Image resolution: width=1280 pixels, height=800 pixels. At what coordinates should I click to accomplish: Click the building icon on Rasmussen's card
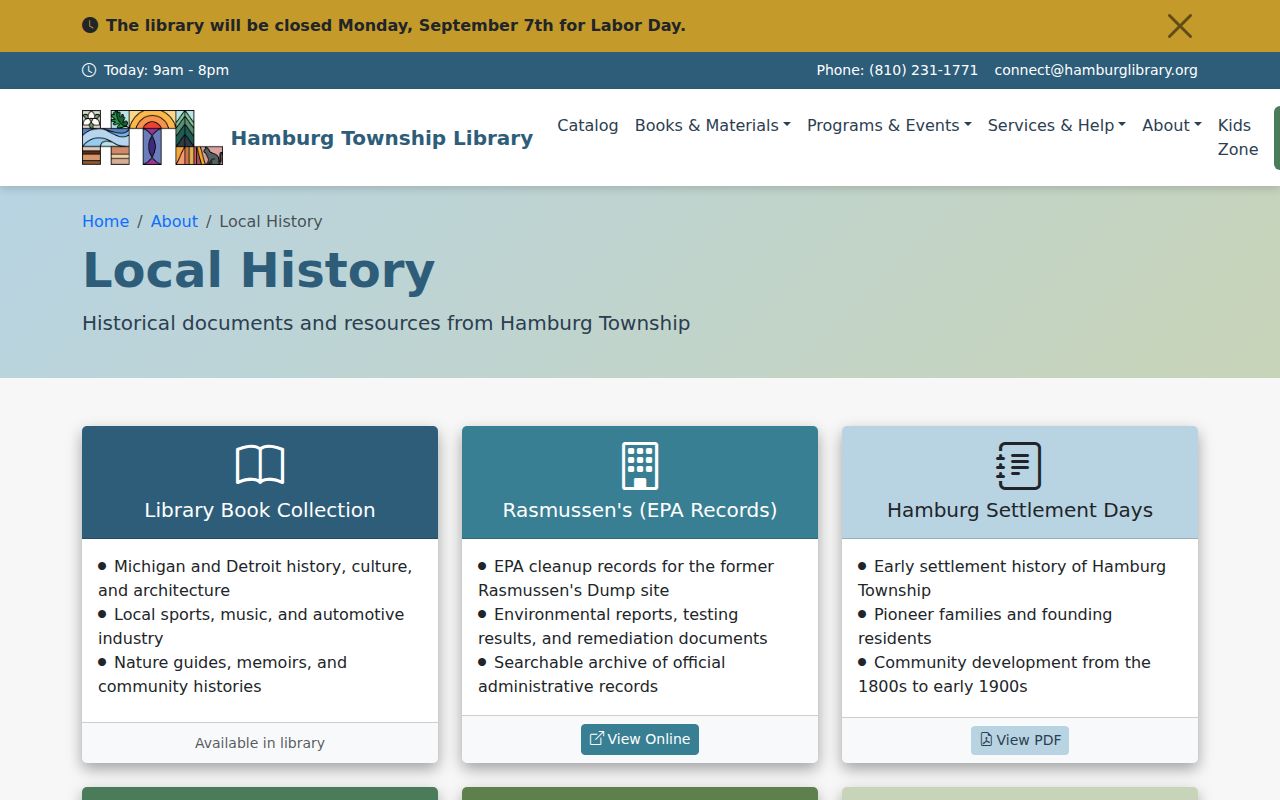tap(640, 465)
